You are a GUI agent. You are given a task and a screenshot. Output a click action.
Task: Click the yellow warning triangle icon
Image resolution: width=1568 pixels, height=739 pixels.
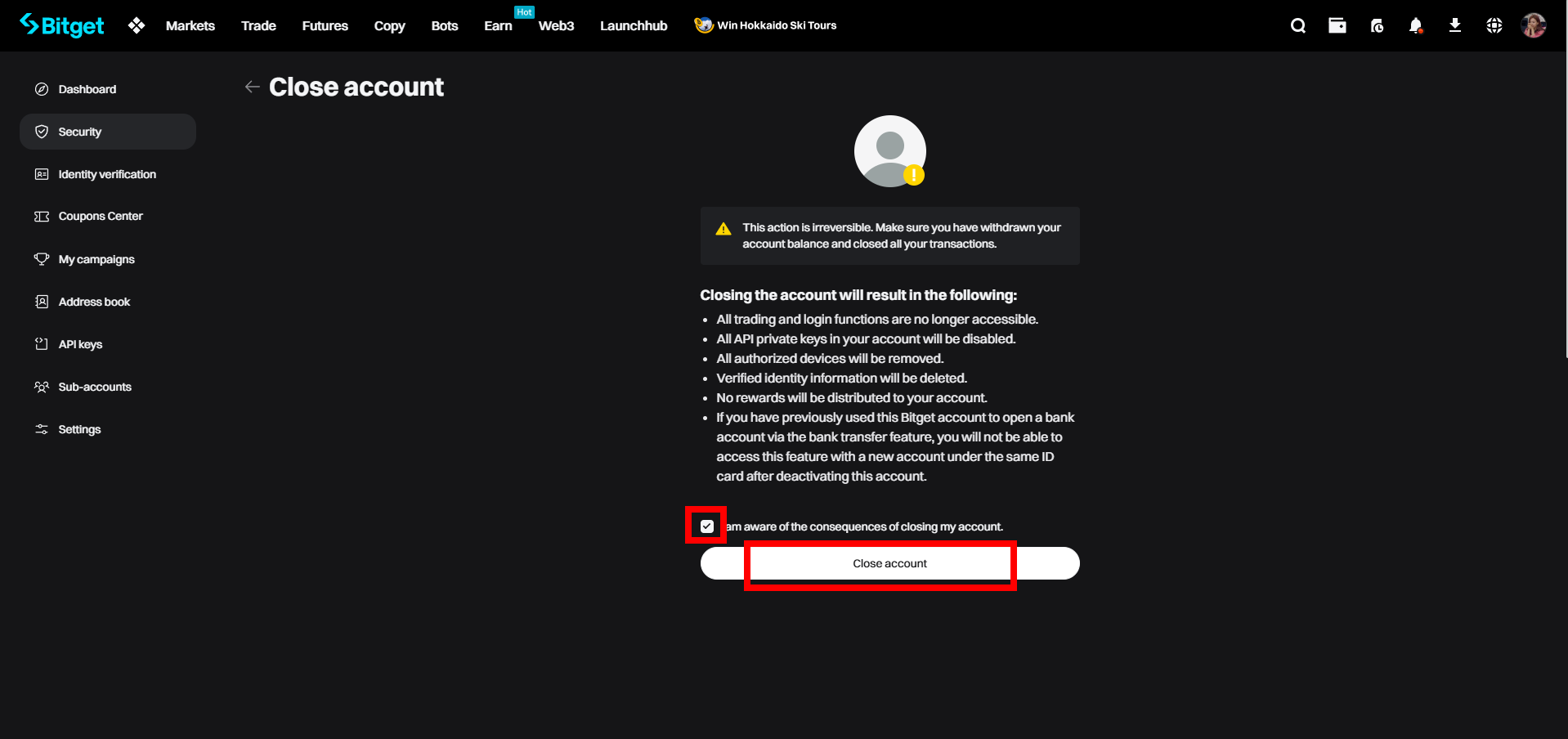click(x=724, y=229)
